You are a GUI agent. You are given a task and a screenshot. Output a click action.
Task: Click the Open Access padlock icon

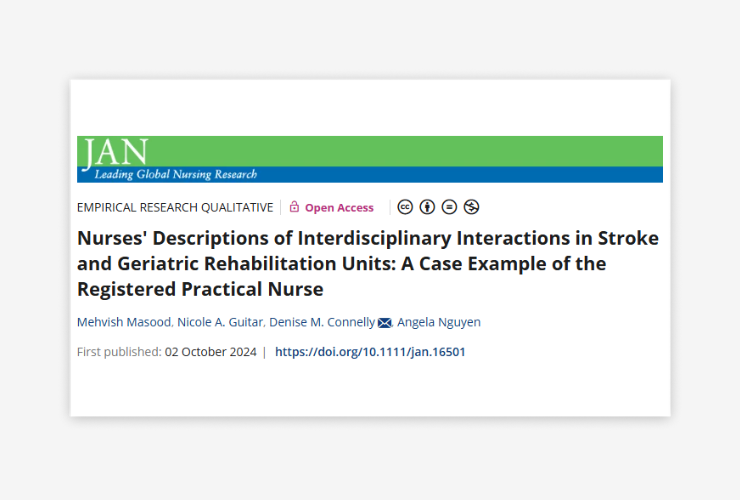294,207
